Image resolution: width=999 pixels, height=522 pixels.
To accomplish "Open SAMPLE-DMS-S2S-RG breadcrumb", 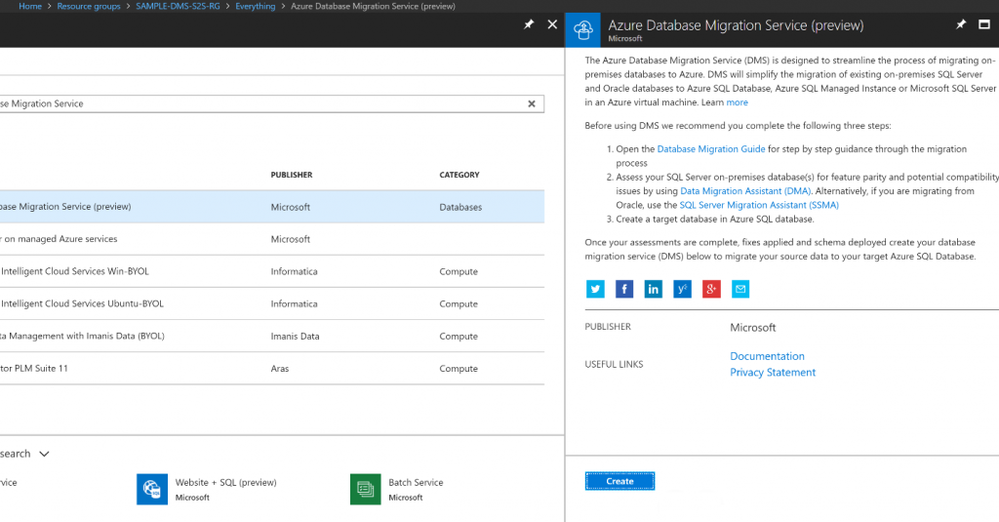I will click(178, 6).
